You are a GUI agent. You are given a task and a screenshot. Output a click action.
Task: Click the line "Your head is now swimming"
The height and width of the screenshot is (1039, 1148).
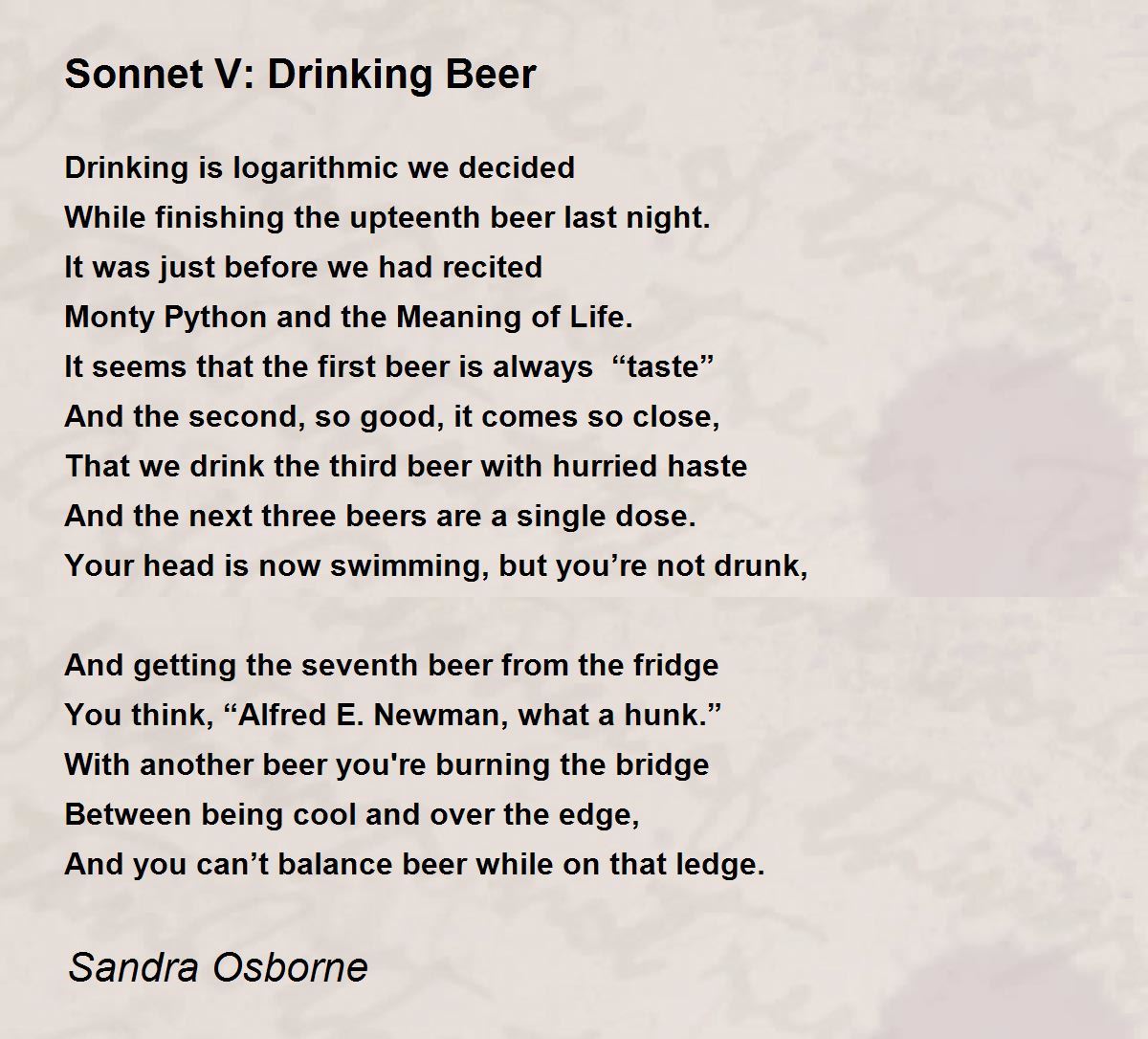[x=436, y=565]
